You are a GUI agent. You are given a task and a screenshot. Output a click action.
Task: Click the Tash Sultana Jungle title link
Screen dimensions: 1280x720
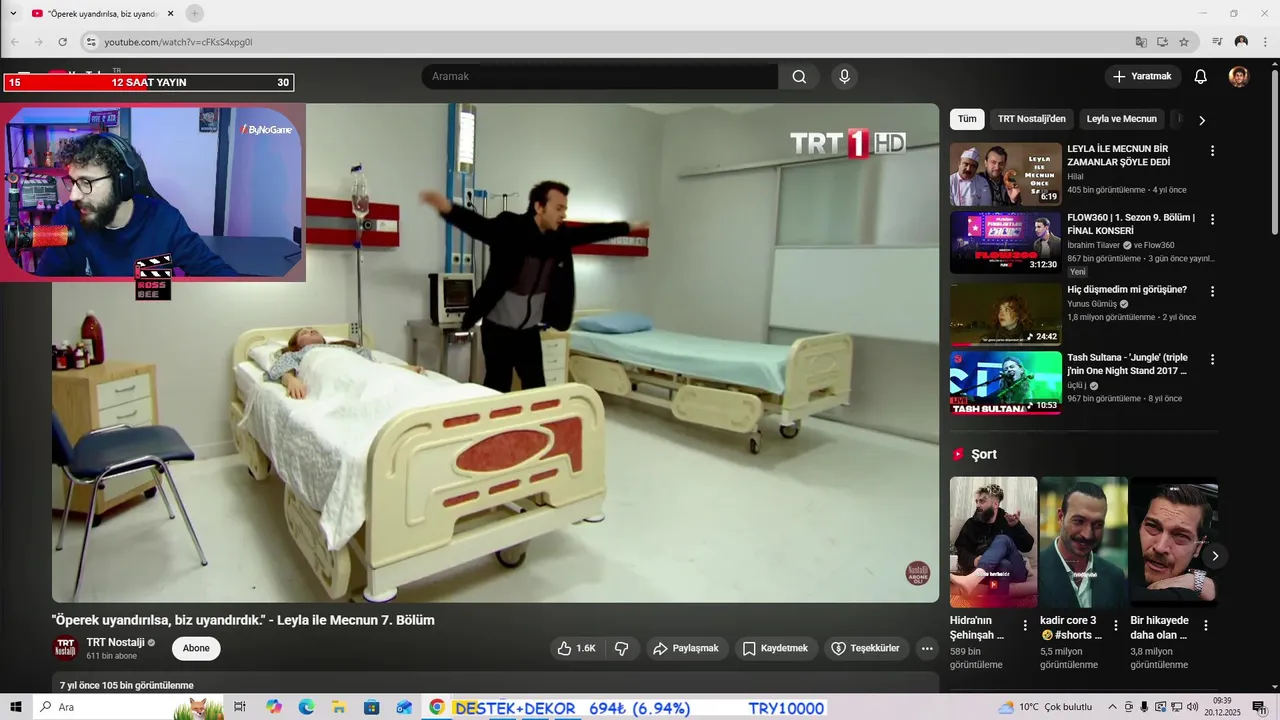tap(1128, 364)
